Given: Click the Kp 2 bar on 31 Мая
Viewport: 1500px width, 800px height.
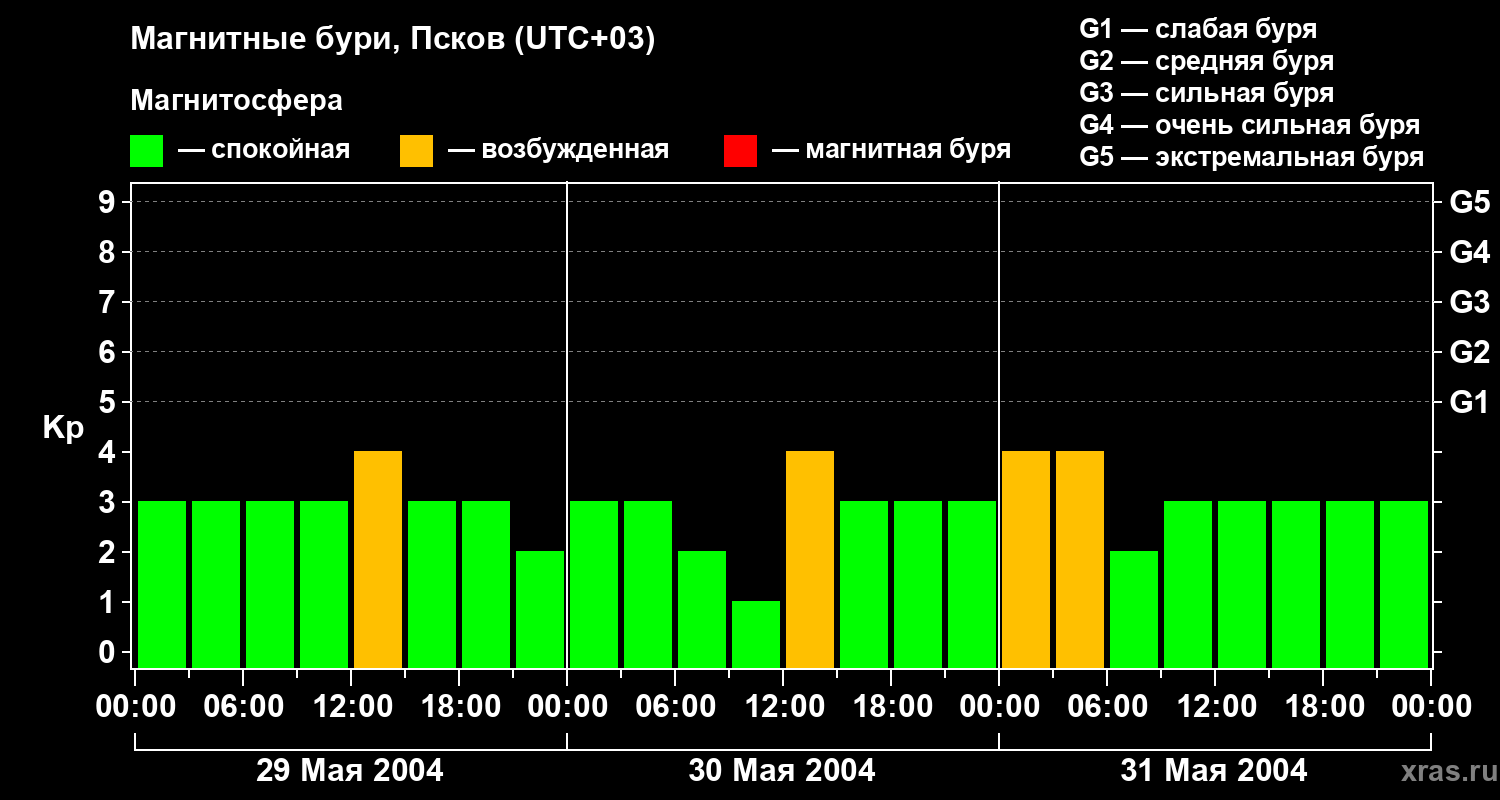Looking at the screenshot, I should coord(1134,609).
